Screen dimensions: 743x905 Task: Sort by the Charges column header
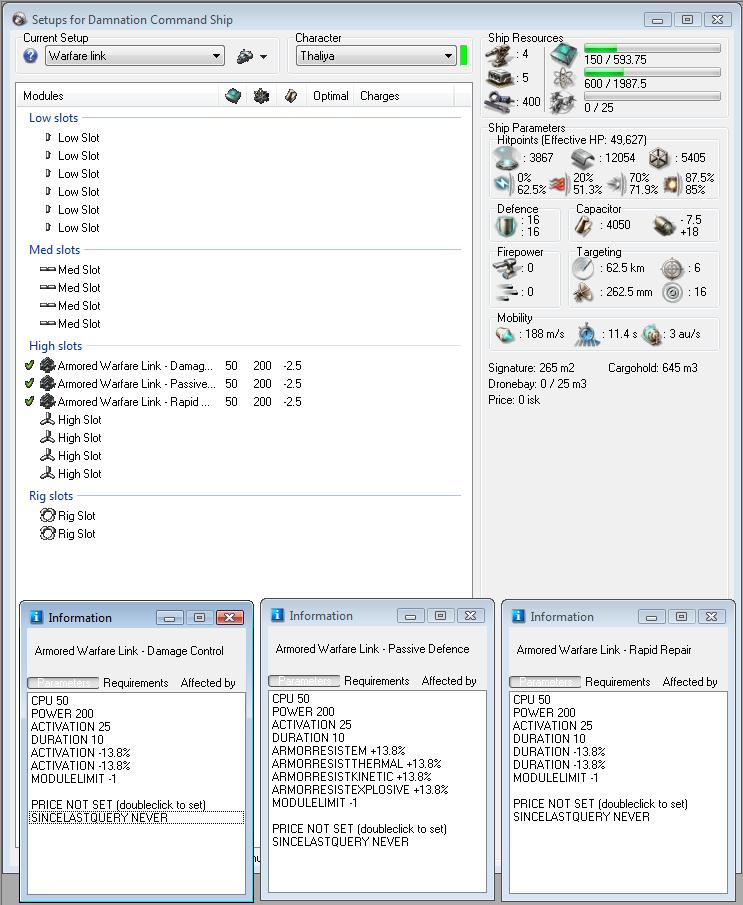pos(379,96)
